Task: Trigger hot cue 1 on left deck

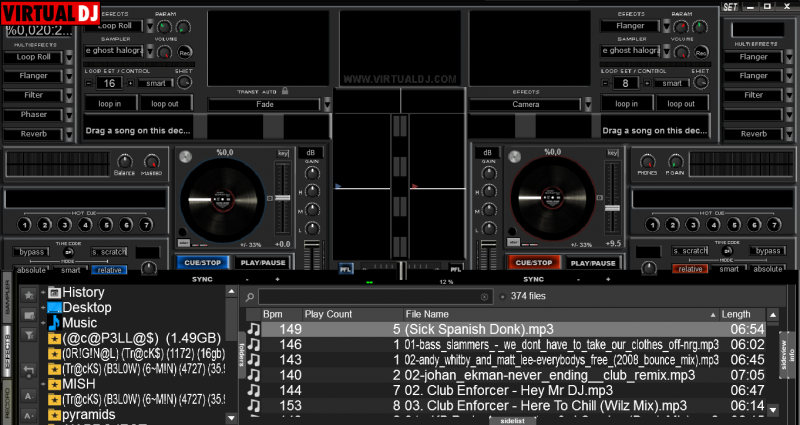Action: click(21, 225)
